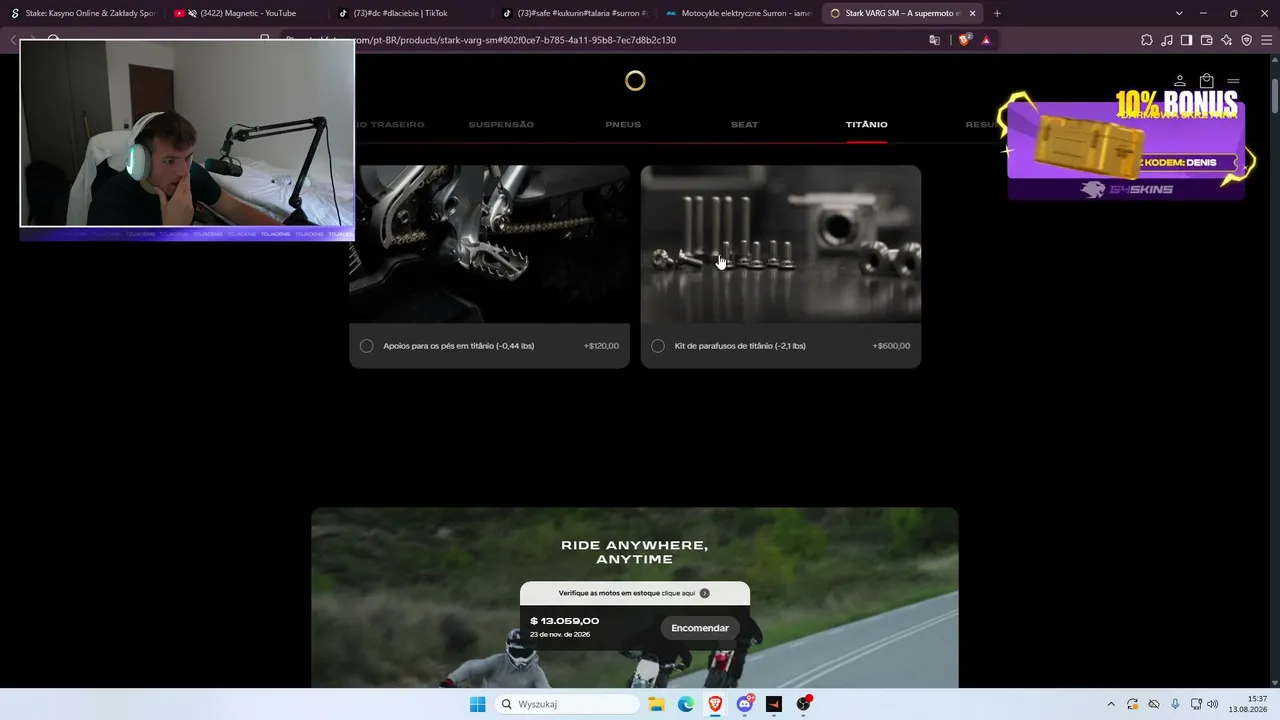
Task: Open the orange-logo app on the taskbar
Action: coord(774,704)
